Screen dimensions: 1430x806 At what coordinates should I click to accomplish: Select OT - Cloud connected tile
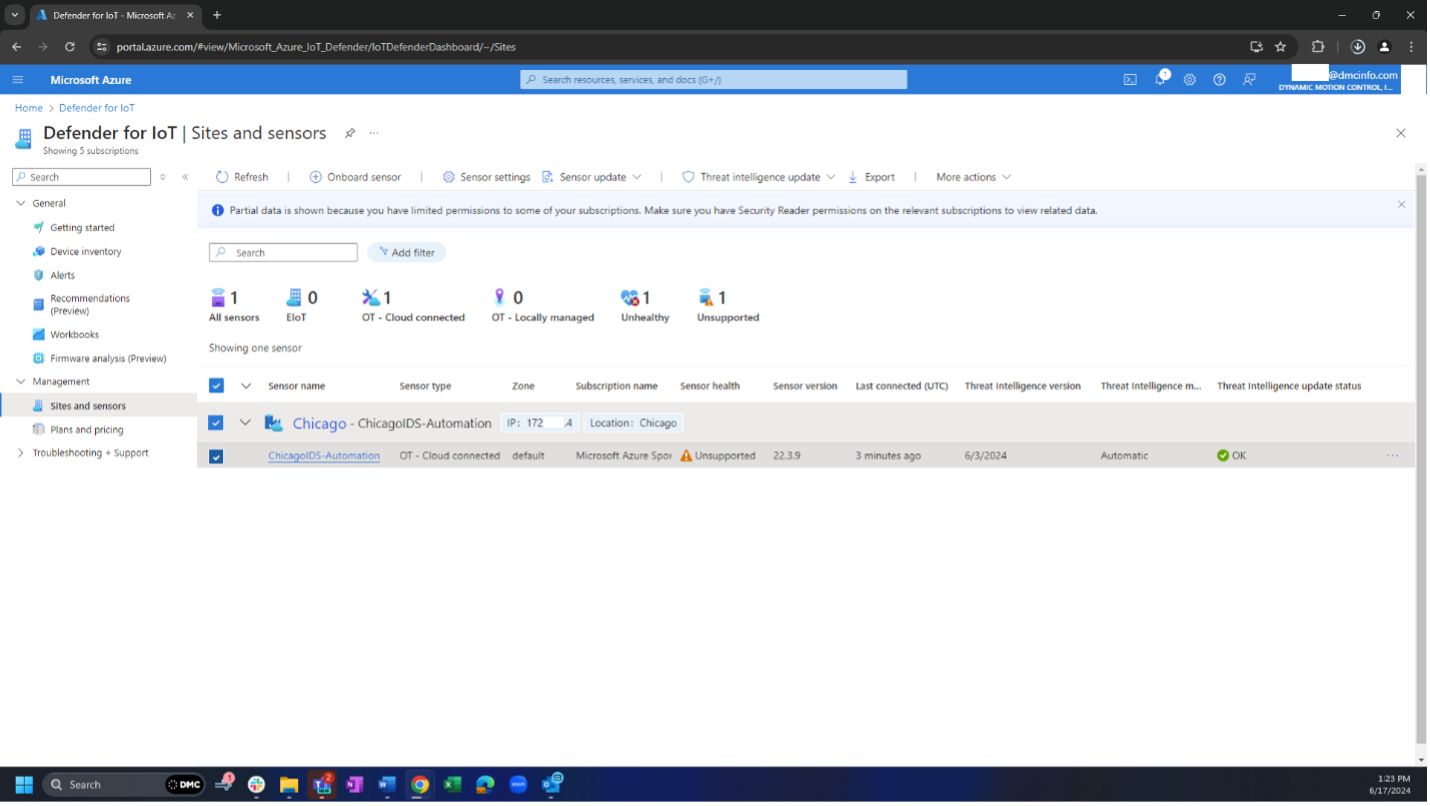click(413, 306)
